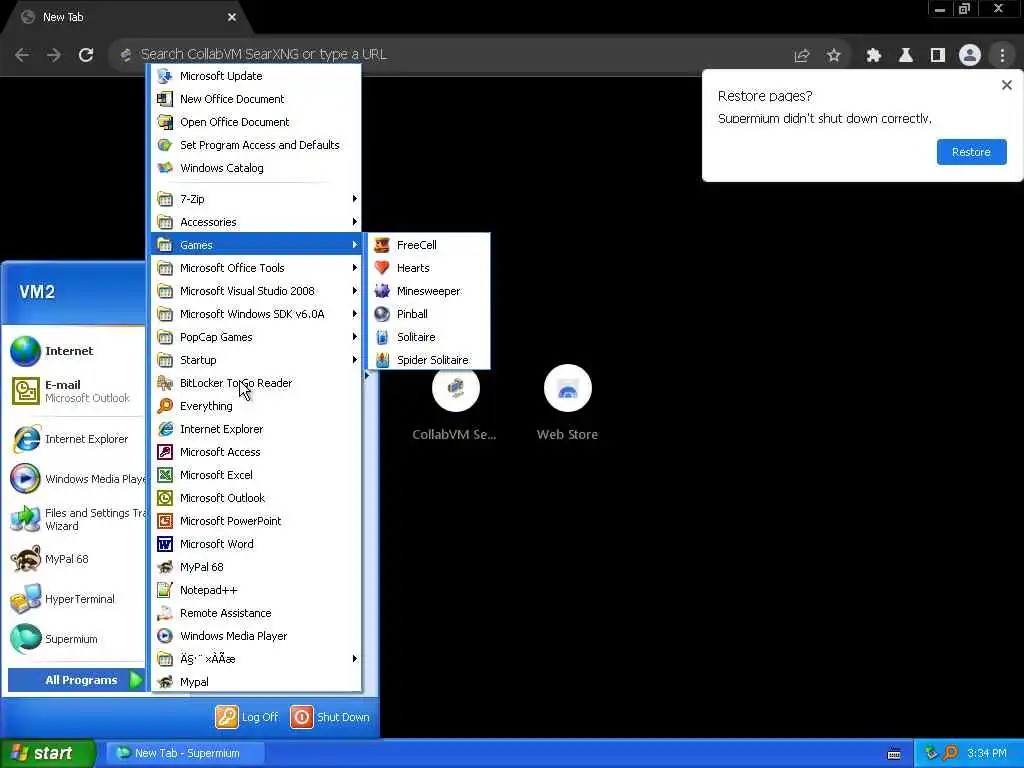Open Everything search program
Image resolution: width=1024 pixels, height=768 pixels.
256,406
